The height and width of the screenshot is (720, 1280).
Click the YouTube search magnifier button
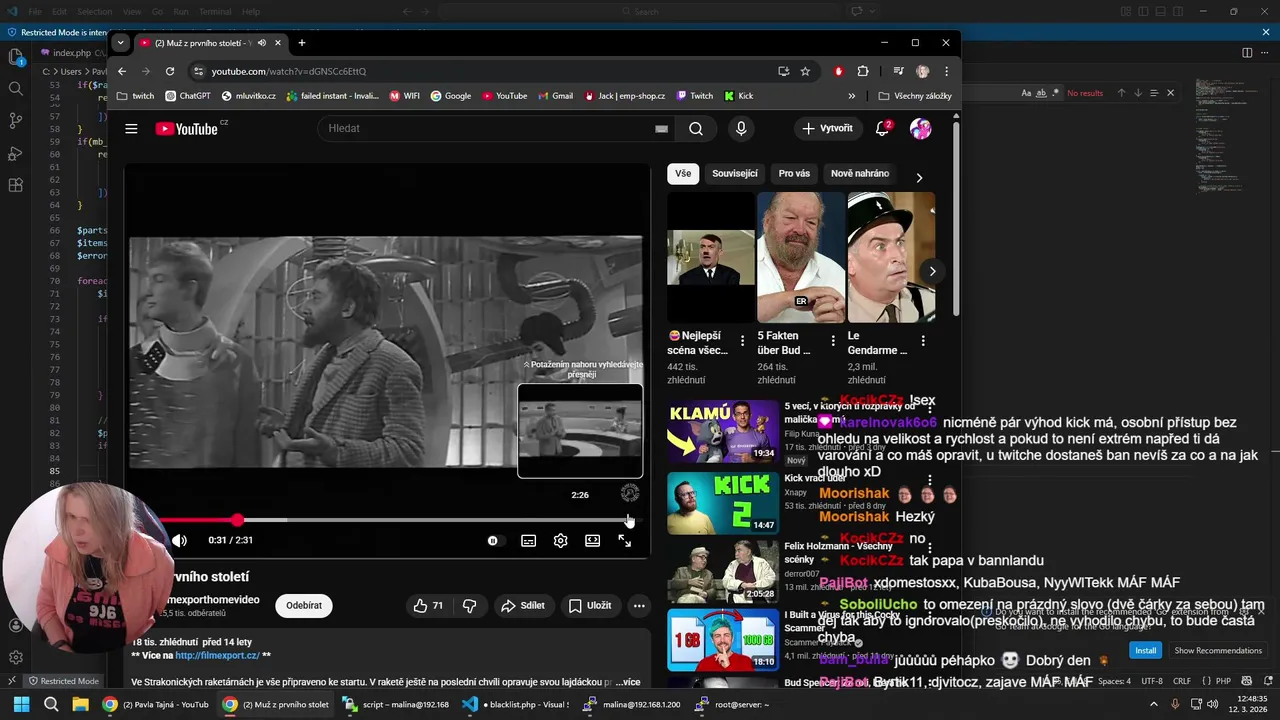click(x=696, y=128)
